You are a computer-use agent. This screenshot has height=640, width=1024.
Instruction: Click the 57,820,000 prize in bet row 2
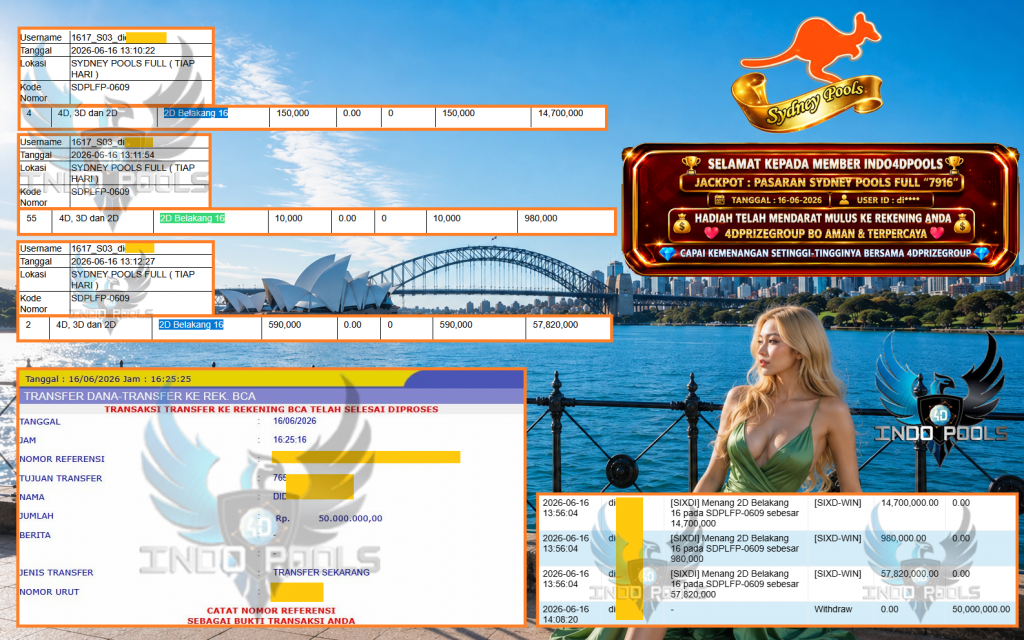[555, 325]
